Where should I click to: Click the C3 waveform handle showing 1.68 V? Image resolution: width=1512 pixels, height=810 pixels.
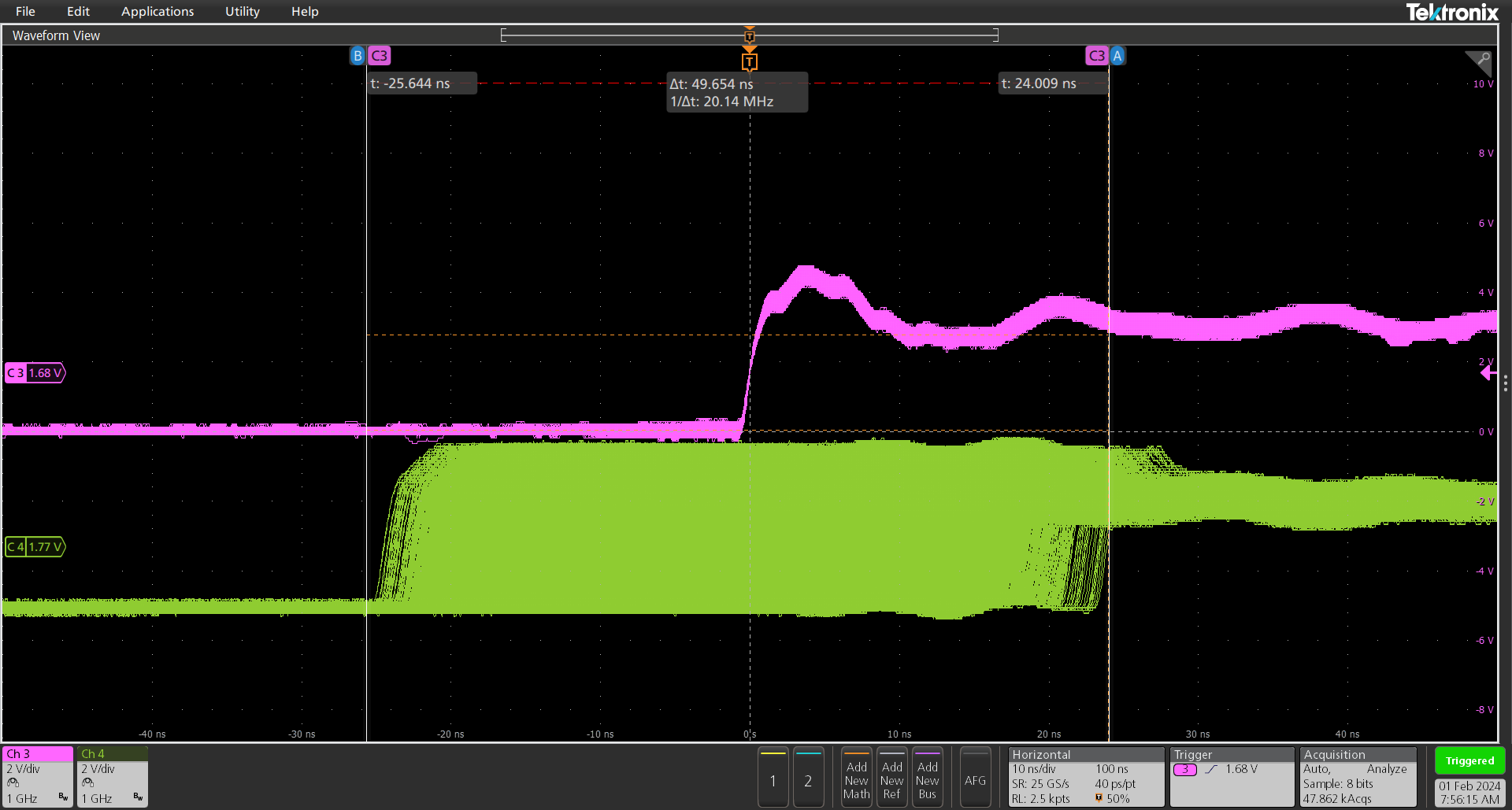click(x=35, y=373)
